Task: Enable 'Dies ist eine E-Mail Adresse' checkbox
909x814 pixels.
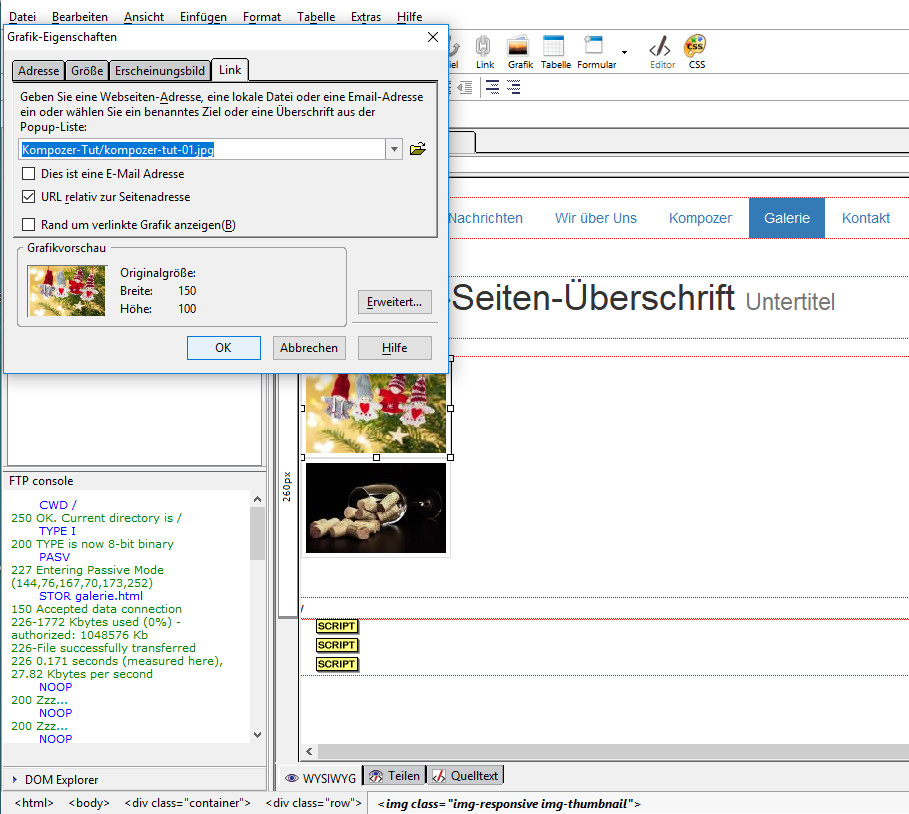Action: point(29,174)
